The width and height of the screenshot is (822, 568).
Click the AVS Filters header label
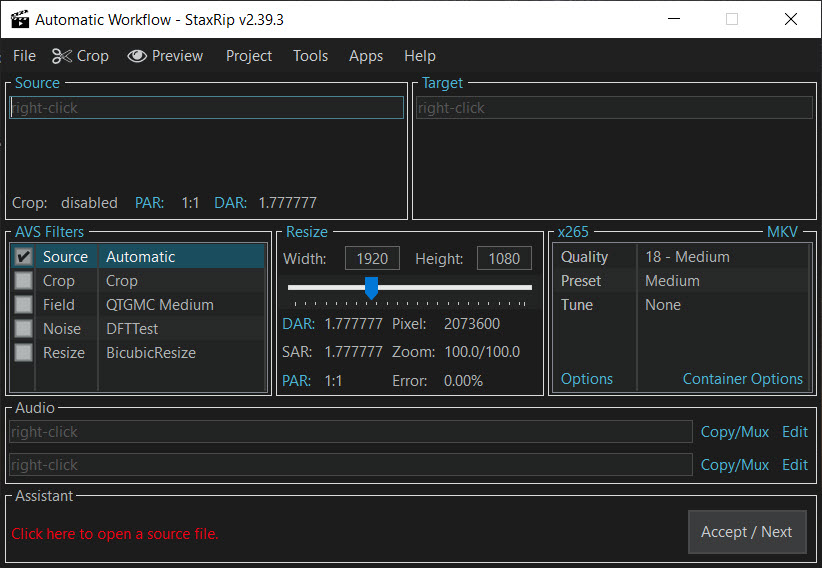coord(49,232)
